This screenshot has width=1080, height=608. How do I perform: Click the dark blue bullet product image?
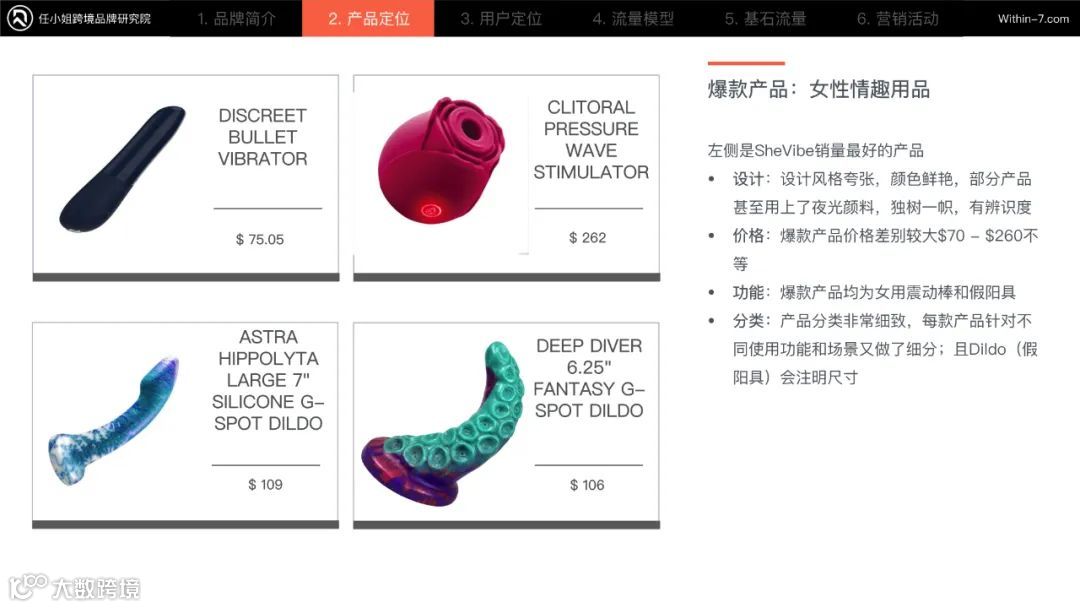(123, 169)
